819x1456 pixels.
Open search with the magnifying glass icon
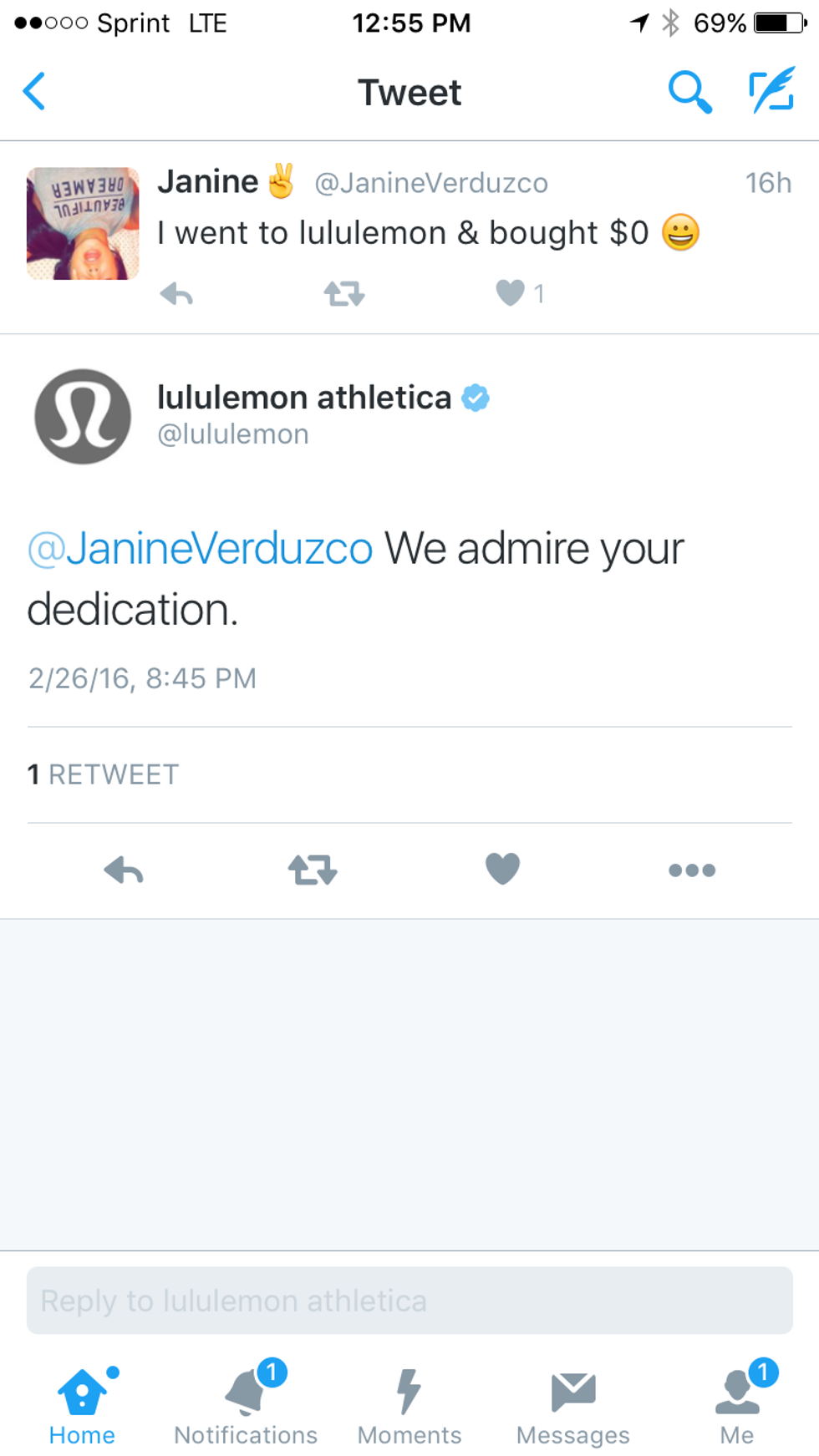pos(689,91)
